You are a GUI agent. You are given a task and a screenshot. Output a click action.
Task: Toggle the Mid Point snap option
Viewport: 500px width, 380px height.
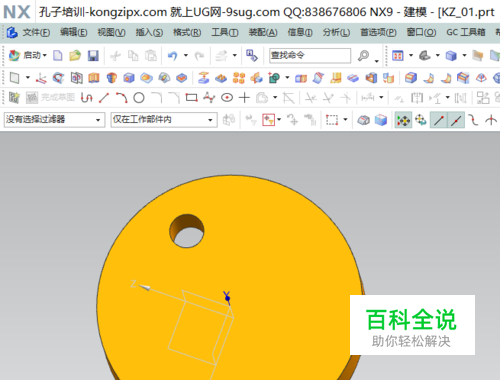[456, 120]
